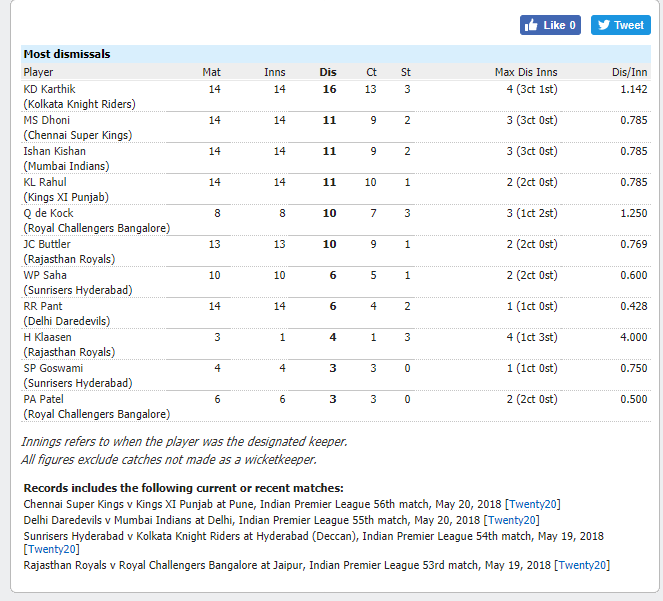Click the Ct column header
Image resolution: width=663 pixels, height=601 pixels.
point(371,72)
